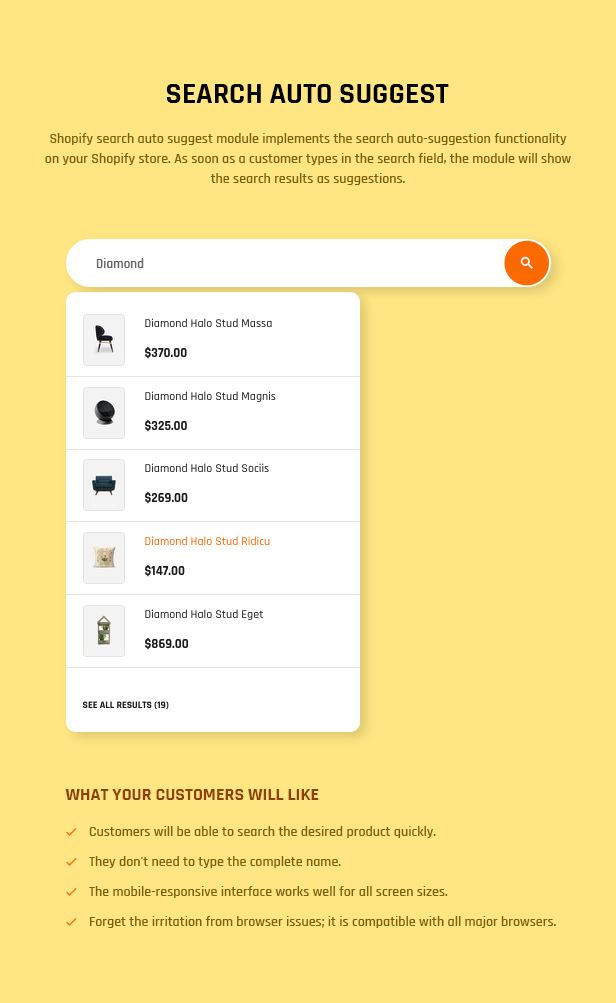
Task: Click the orange search magnifier button
Action: click(x=526, y=263)
